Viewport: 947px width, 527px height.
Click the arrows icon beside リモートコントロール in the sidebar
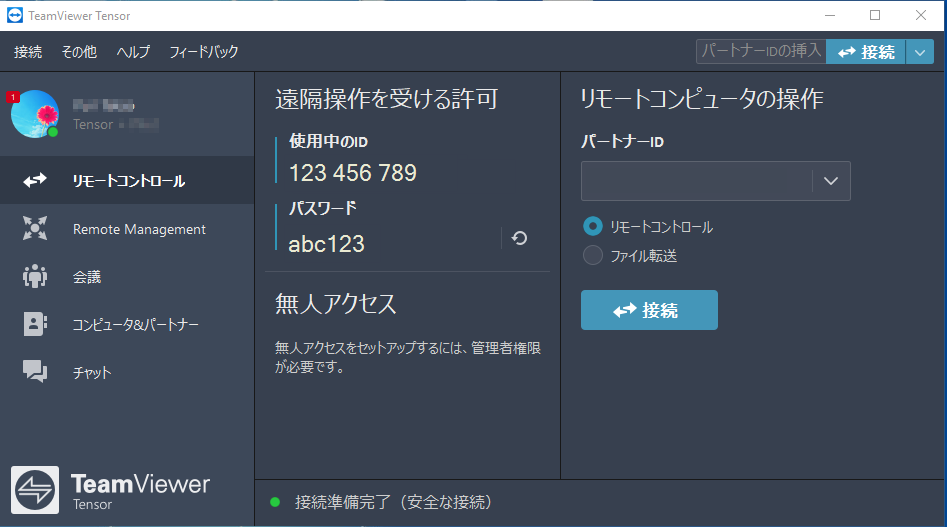tap(35, 180)
